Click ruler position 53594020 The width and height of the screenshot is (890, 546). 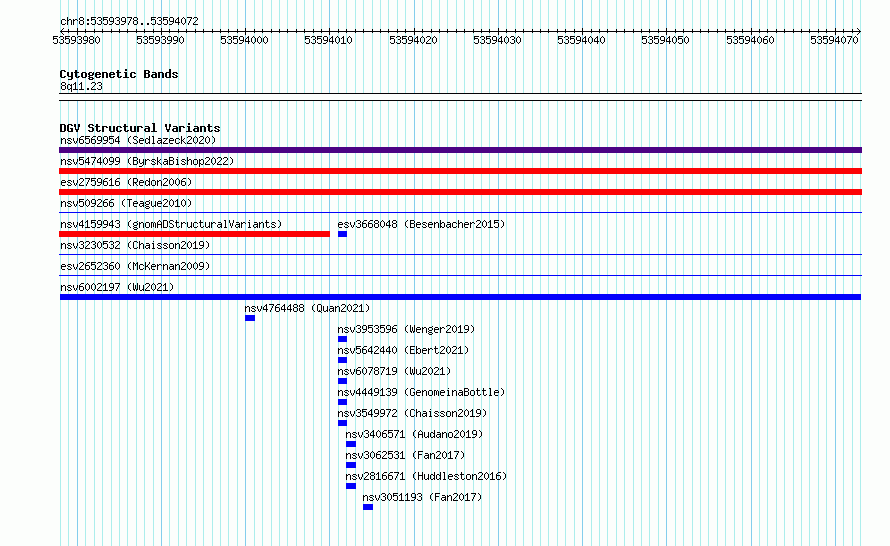point(413,40)
